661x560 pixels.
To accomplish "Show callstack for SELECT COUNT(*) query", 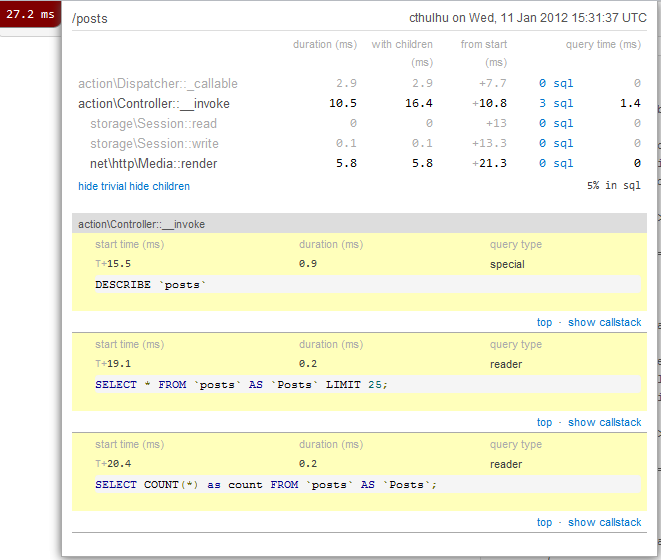I will click(605, 522).
